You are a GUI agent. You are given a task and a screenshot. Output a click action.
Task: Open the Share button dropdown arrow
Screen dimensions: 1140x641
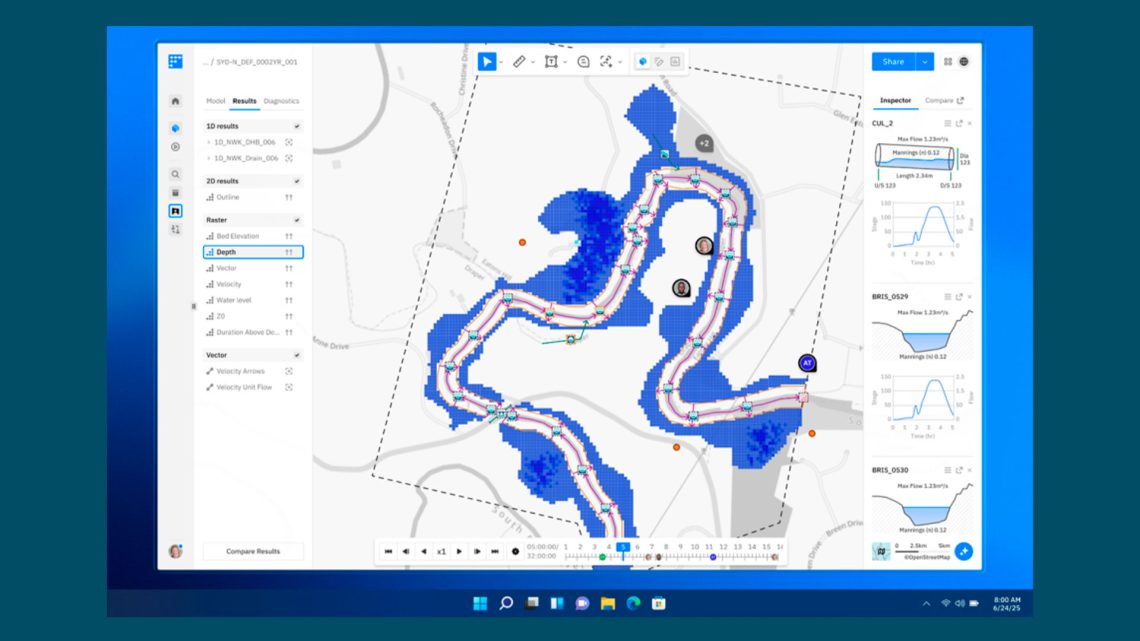point(924,62)
